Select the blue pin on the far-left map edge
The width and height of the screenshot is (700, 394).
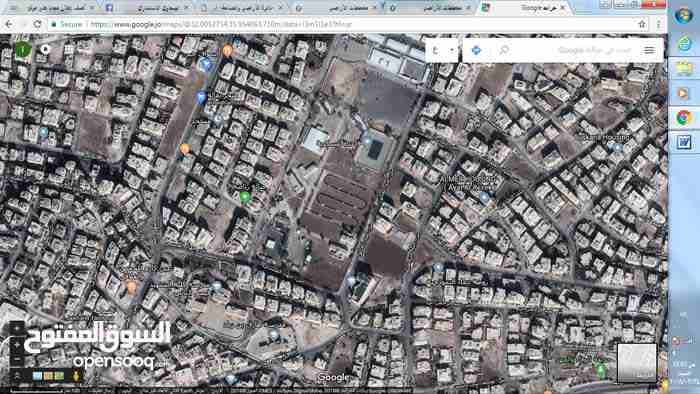tap(43, 132)
